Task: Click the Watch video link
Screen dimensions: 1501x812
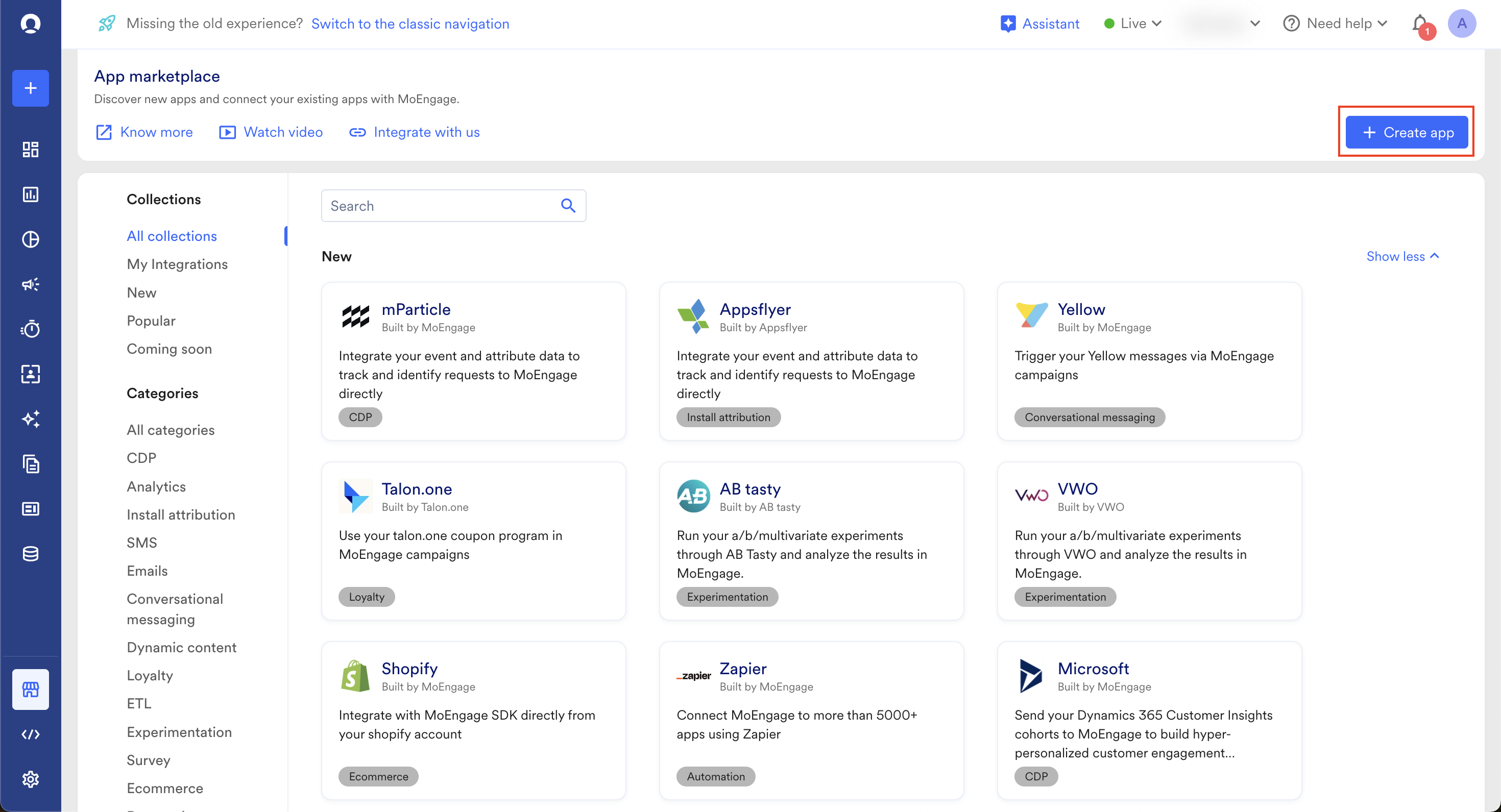Action: [x=271, y=132]
